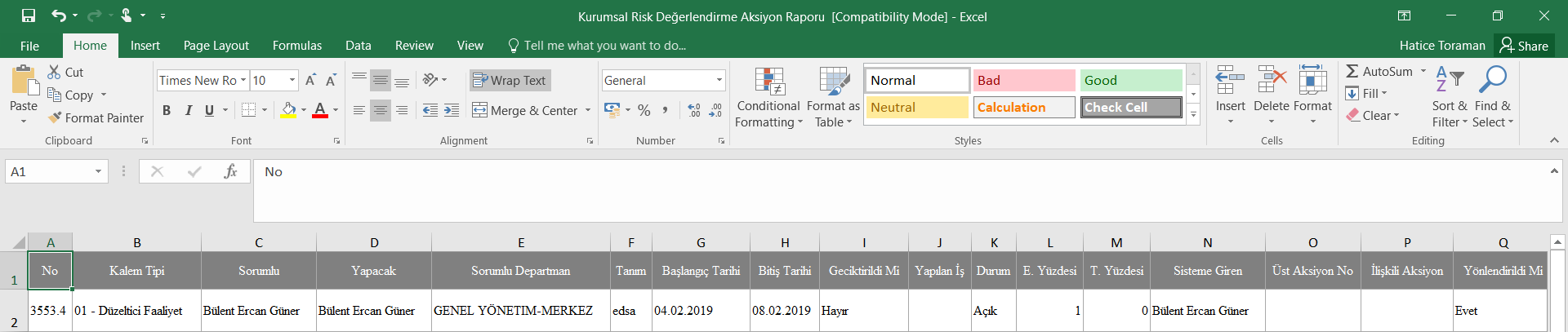Image resolution: width=1568 pixels, height=332 pixels.
Task: Expand the Name Box dropdown arrow
Action: (98, 171)
